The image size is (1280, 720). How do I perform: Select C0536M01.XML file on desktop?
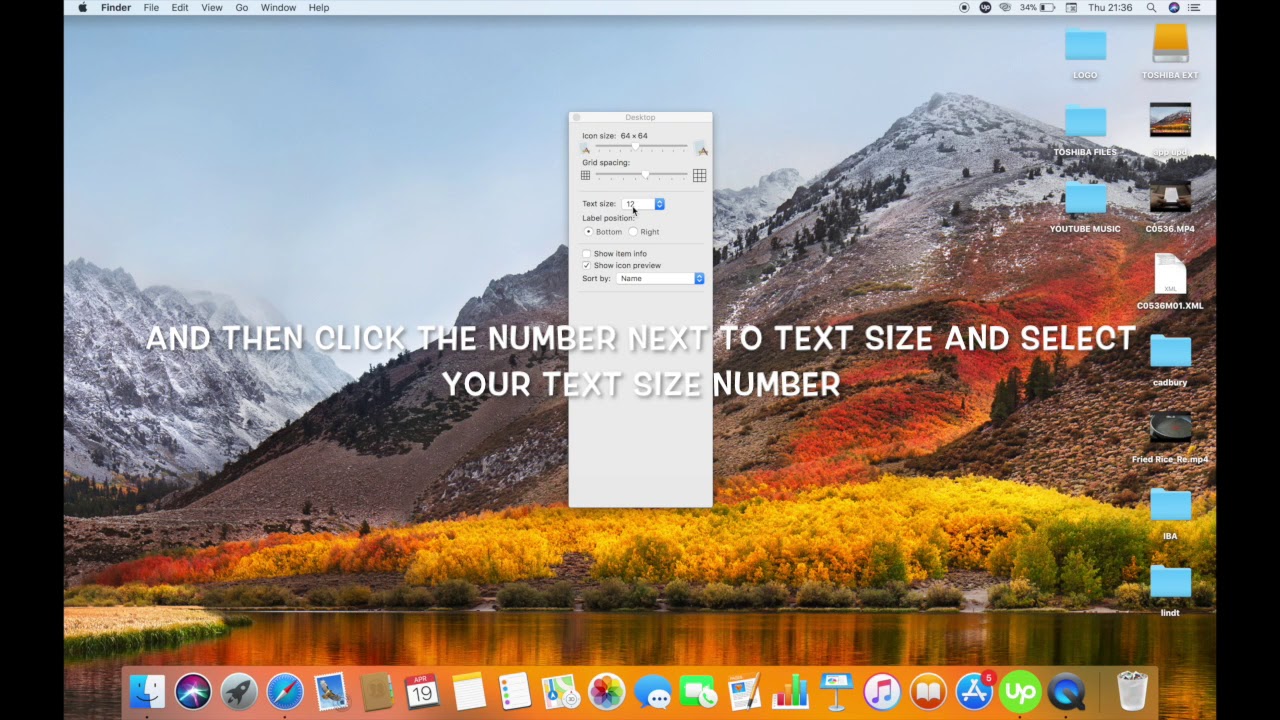pos(1170,282)
